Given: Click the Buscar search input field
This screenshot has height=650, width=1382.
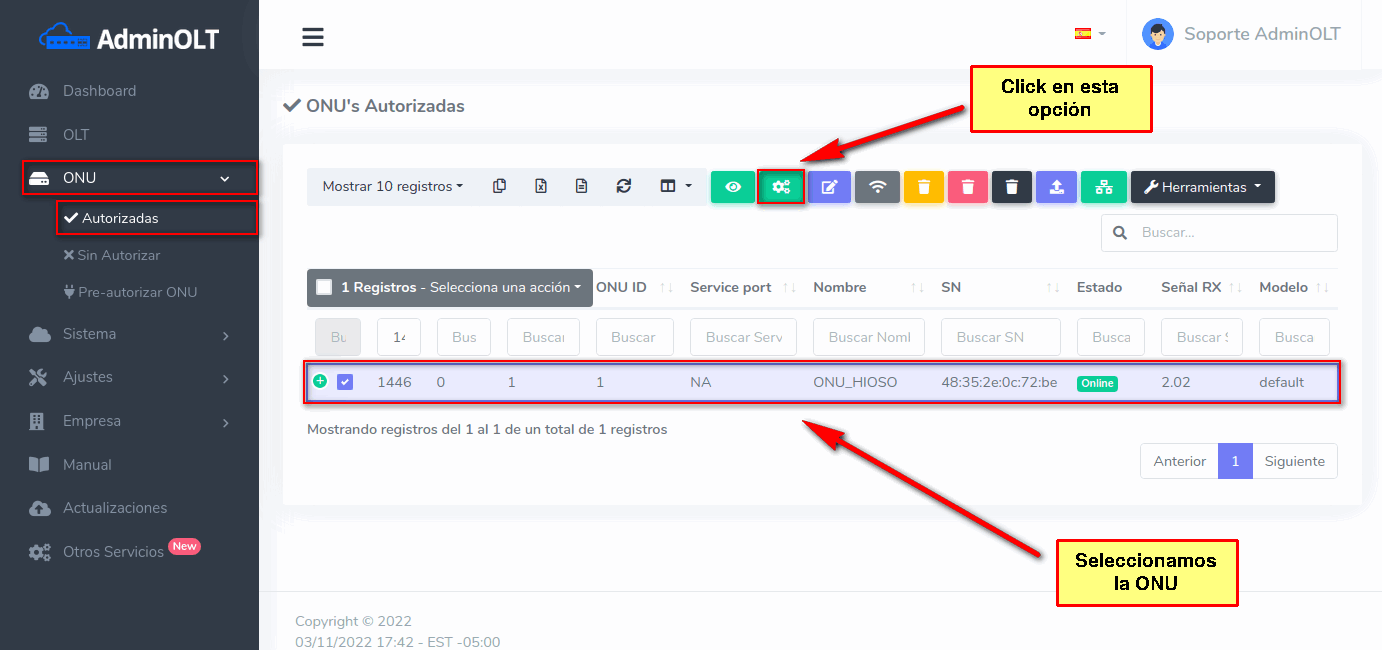Looking at the screenshot, I should coord(1232,232).
